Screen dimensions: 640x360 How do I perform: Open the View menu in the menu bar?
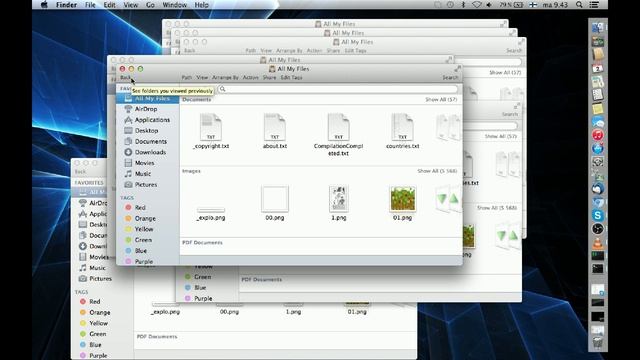131,5
